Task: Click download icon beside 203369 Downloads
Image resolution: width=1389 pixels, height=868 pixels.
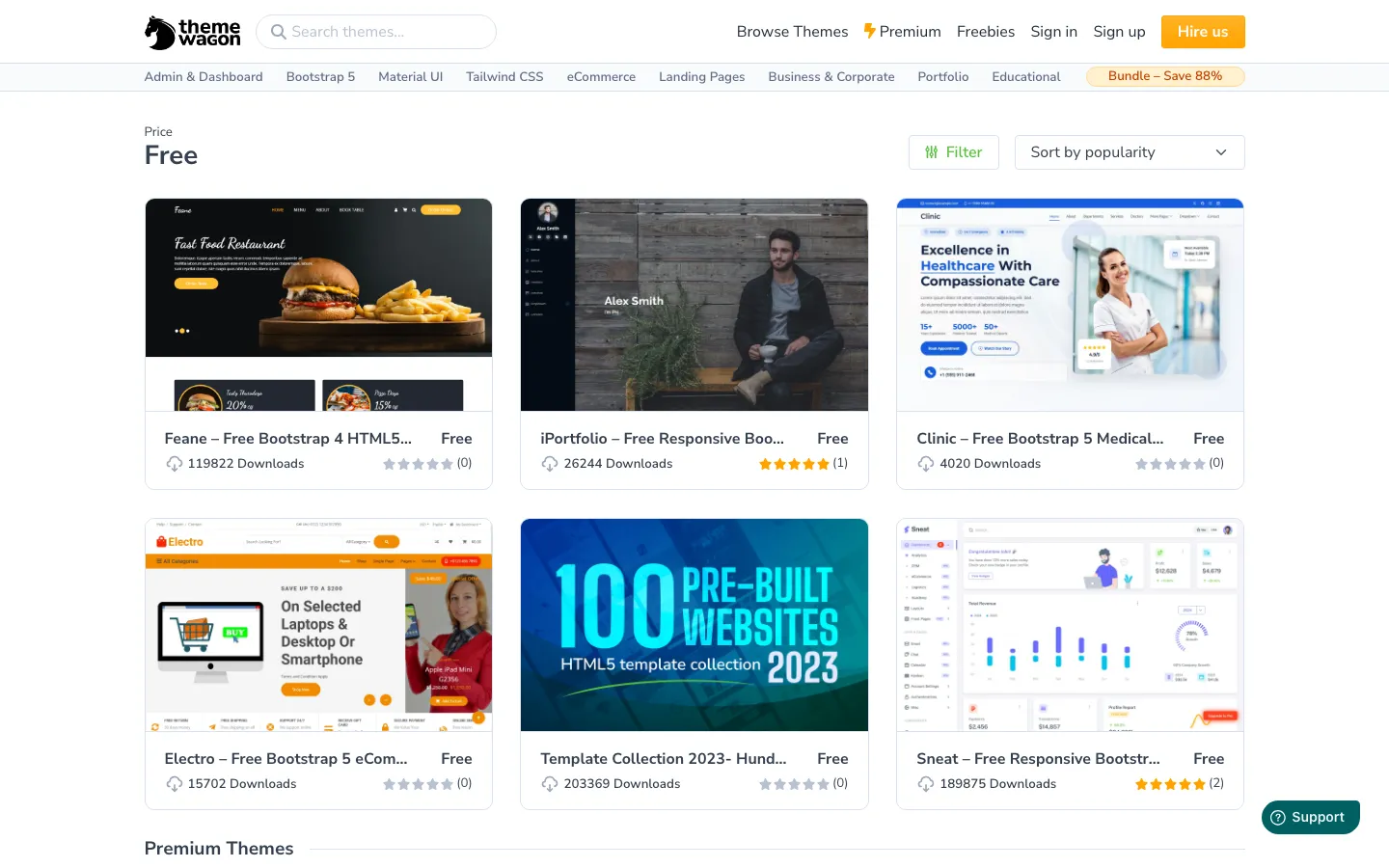Action: click(x=550, y=784)
